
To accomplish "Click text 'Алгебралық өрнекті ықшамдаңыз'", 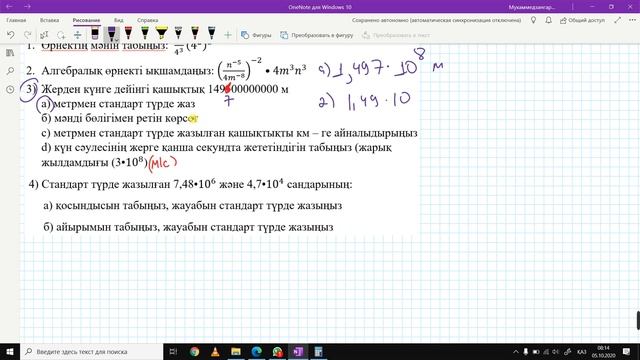I will (x=127, y=71).
